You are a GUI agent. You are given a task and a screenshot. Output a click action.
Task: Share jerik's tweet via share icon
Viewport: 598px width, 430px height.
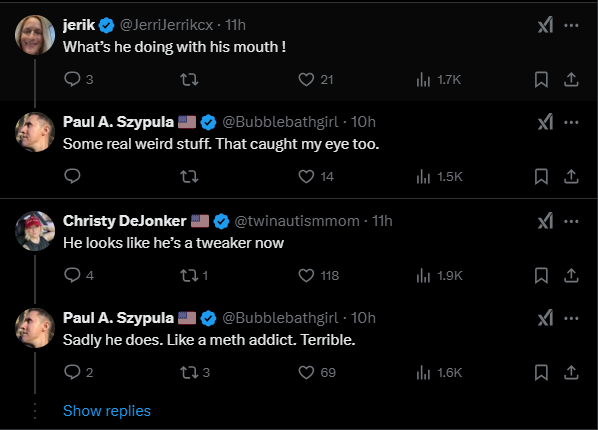point(571,79)
